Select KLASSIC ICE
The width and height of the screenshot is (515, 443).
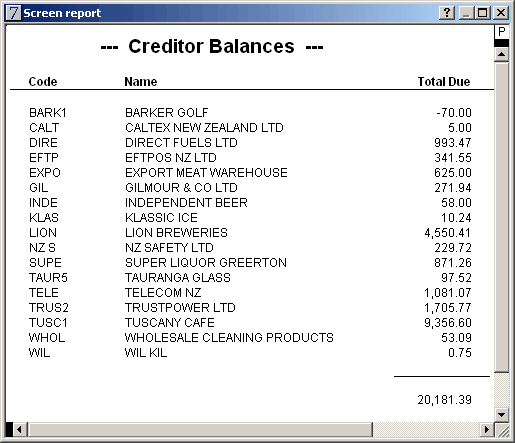[161, 218]
